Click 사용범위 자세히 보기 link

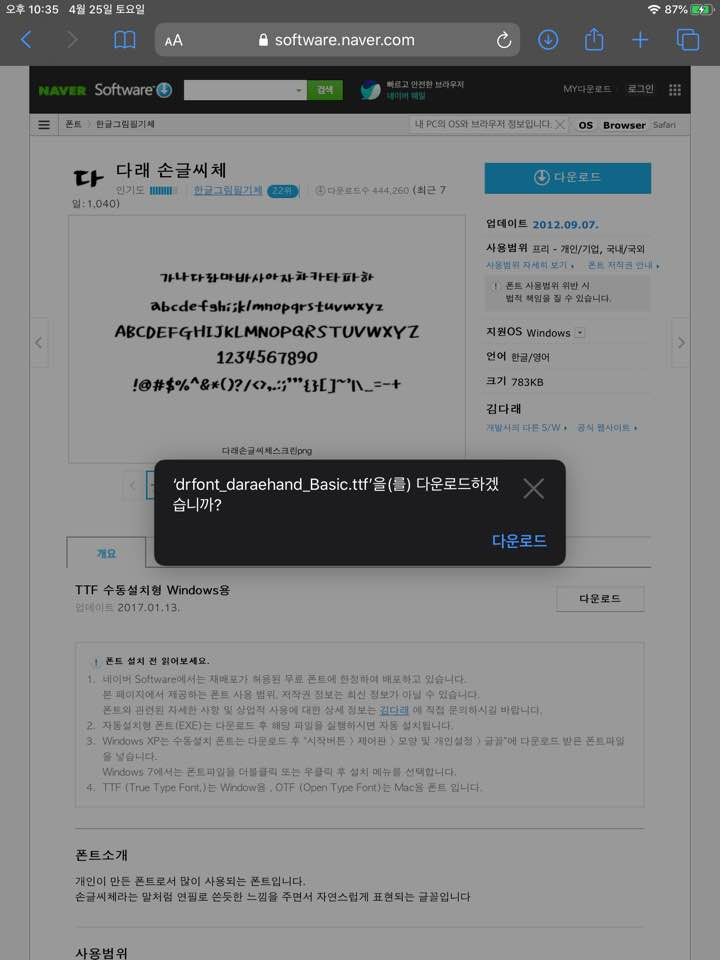point(530,265)
